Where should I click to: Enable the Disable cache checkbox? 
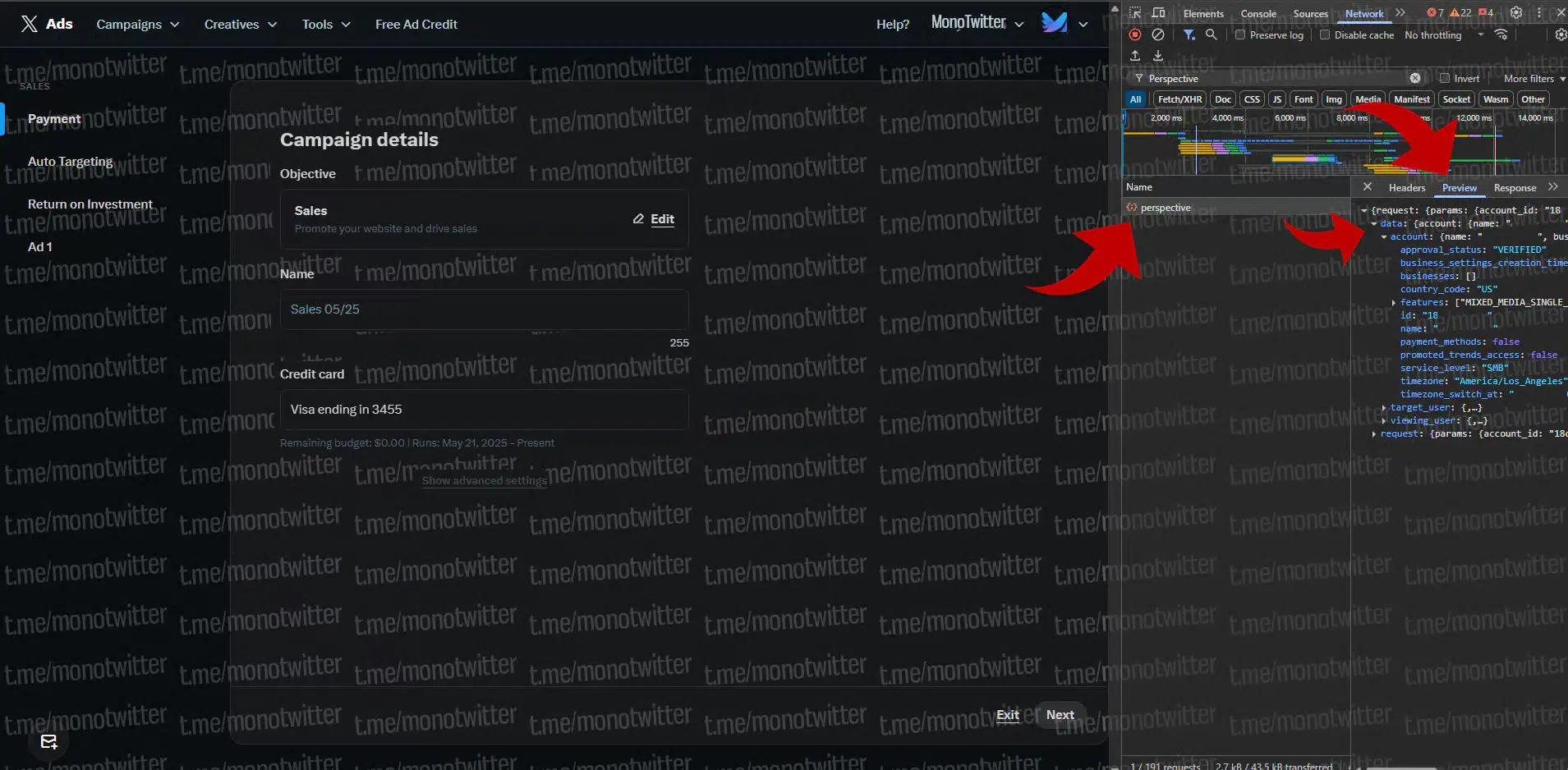pyautogui.click(x=1325, y=35)
